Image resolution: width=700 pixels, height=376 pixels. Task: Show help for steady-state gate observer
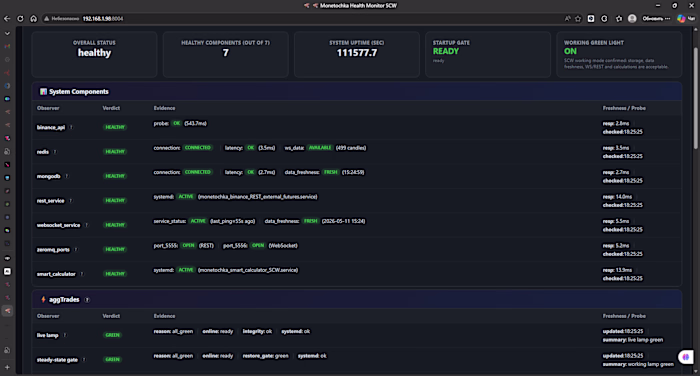click(x=84, y=359)
